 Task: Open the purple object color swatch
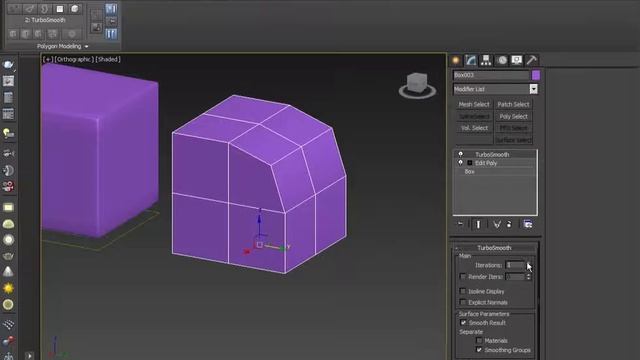point(536,75)
